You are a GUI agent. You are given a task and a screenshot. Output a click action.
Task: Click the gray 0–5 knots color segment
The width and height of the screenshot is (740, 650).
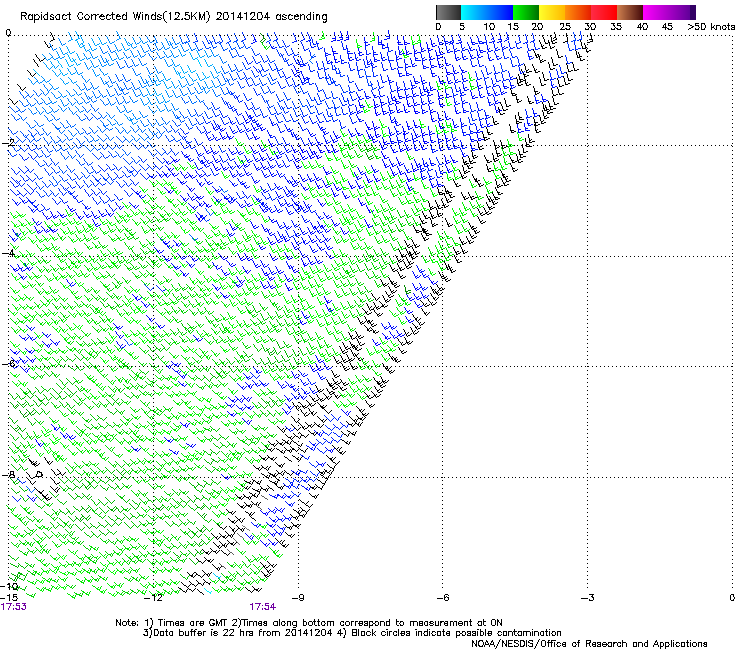click(448, 12)
